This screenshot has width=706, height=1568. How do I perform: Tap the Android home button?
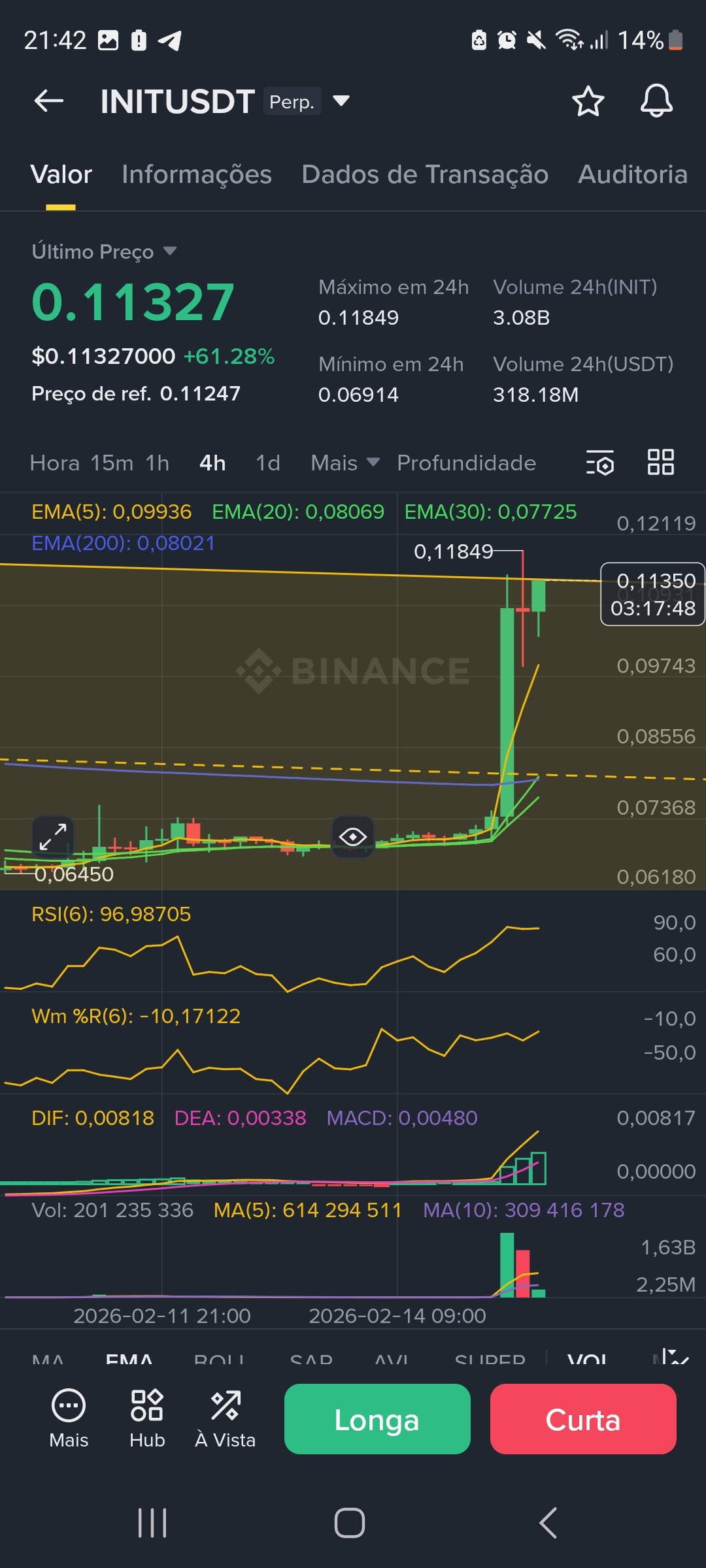(350, 1523)
